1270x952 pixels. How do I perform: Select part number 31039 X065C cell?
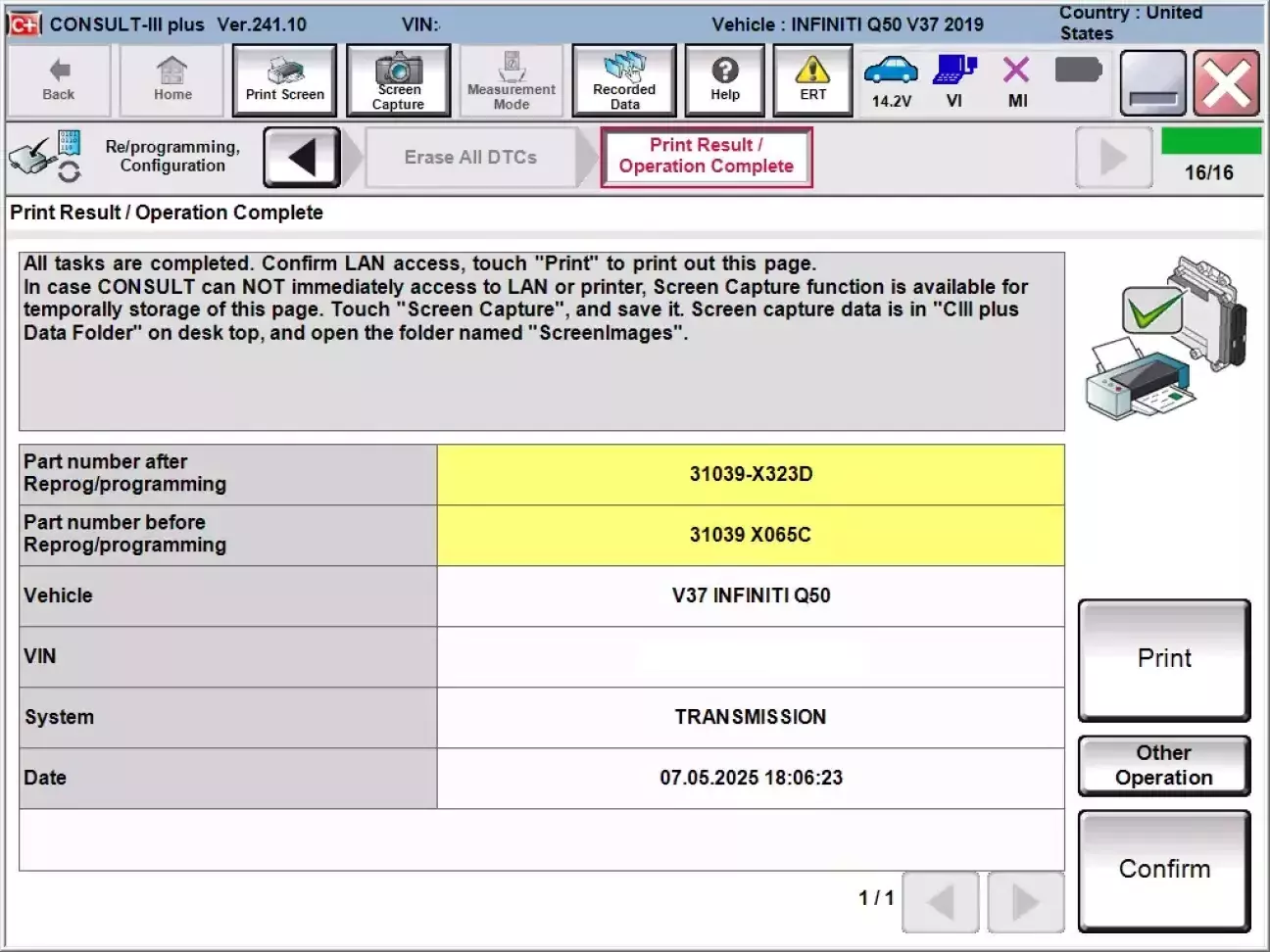[751, 536]
